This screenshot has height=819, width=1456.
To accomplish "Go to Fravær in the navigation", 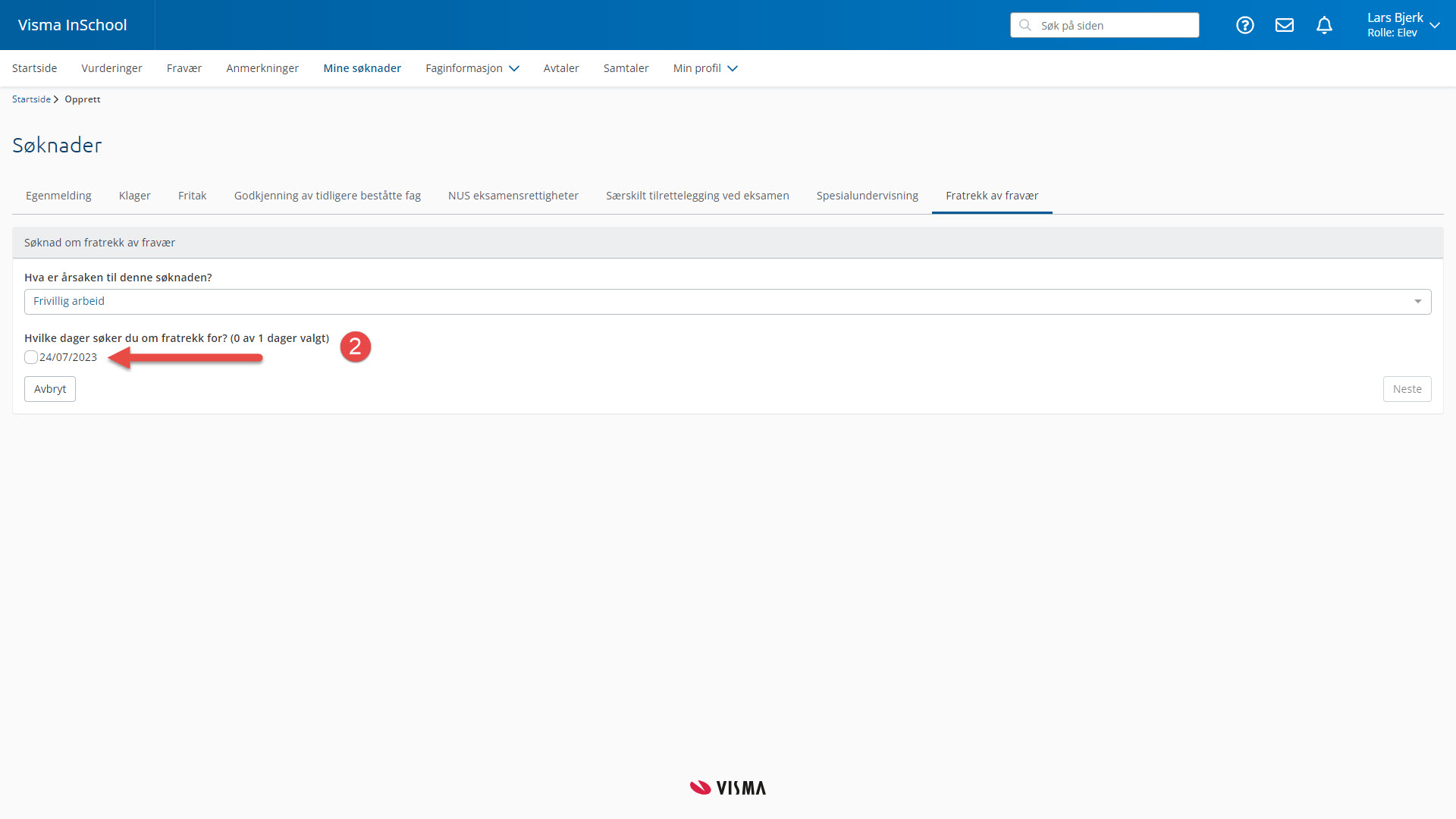I will pyautogui.click(x=184, y=68).
